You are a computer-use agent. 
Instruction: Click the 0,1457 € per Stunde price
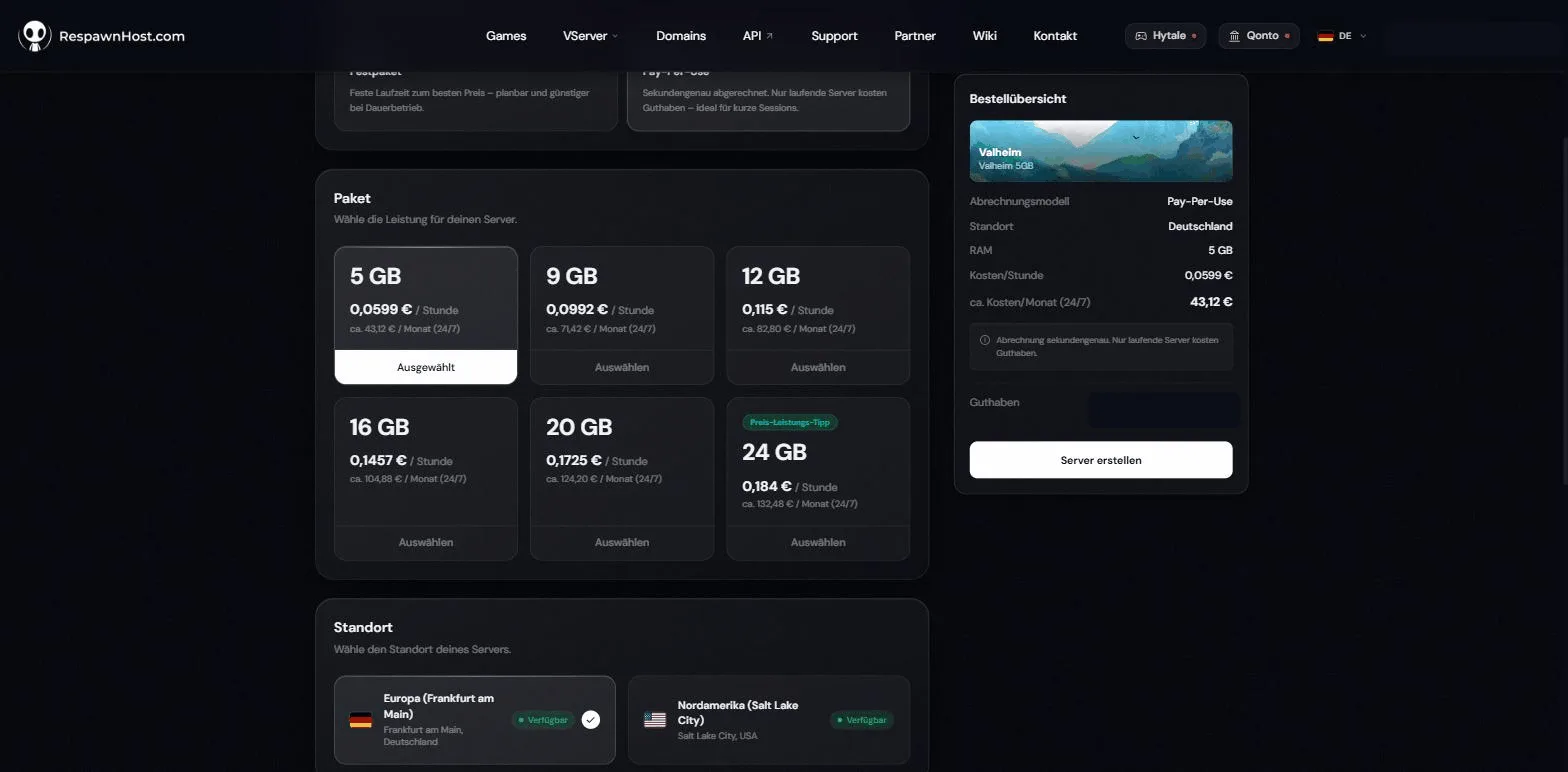(x=401, y=460)
